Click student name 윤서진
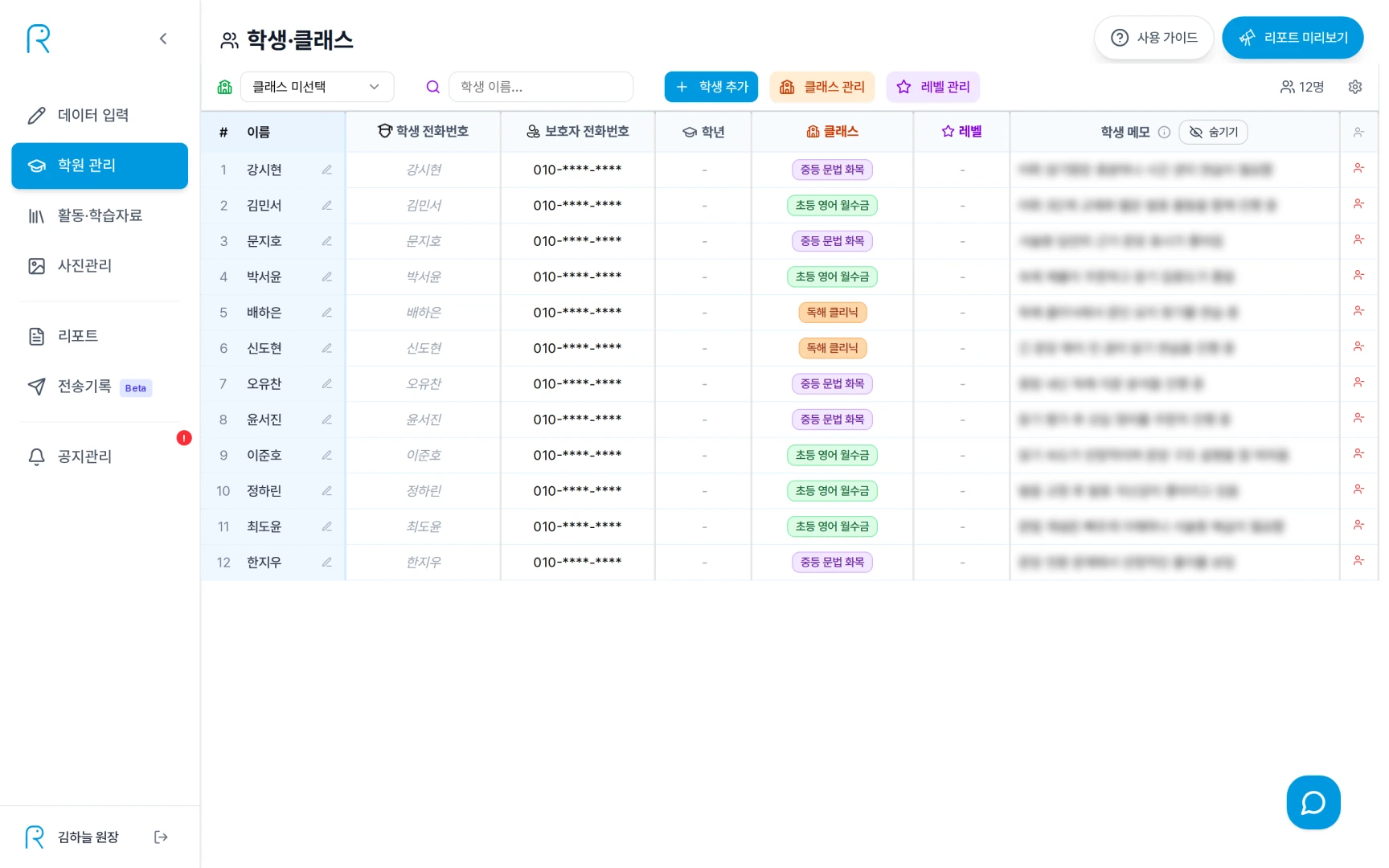Viewport: 1389px width, 868px height. (x=264, y=420)
